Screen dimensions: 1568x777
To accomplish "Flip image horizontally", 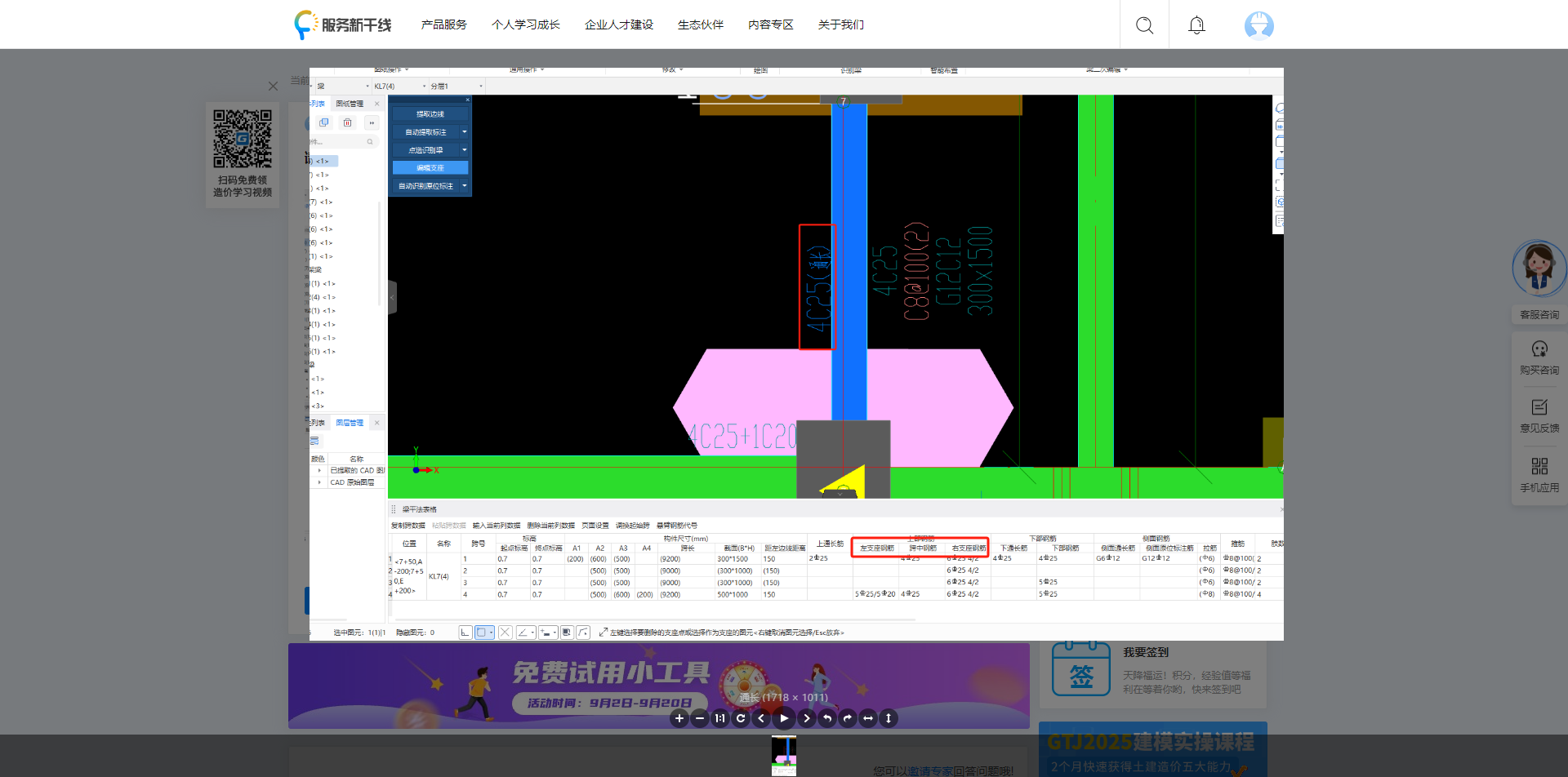I will [868, 718].
